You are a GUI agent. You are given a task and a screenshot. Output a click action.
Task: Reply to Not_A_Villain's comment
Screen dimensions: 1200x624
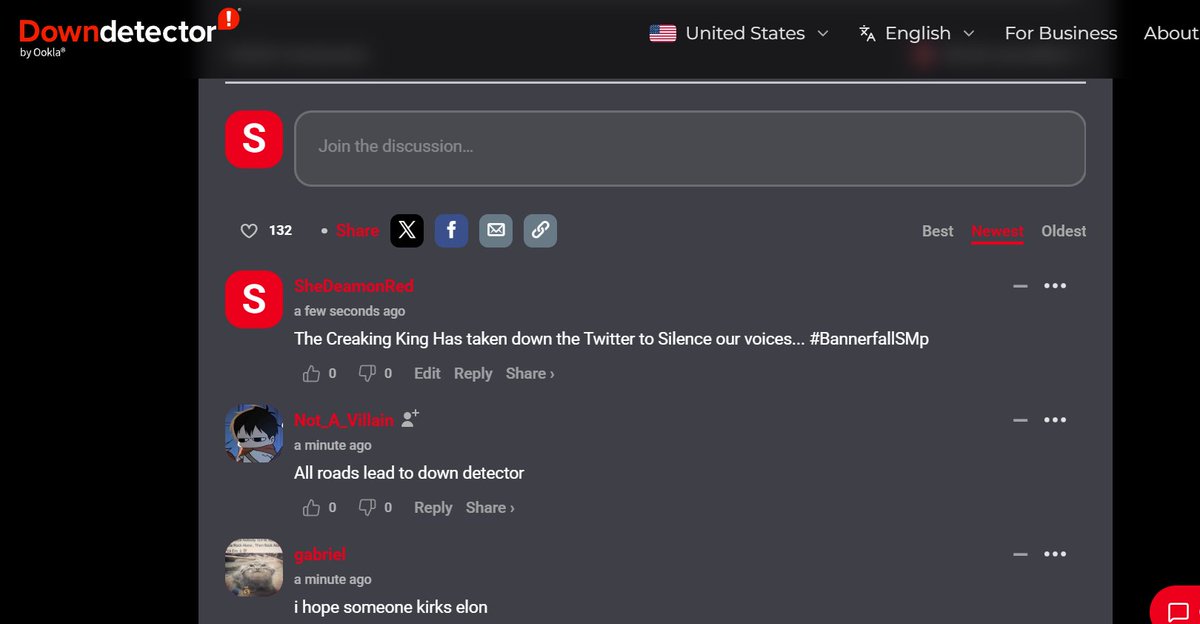tap(432, 507)
